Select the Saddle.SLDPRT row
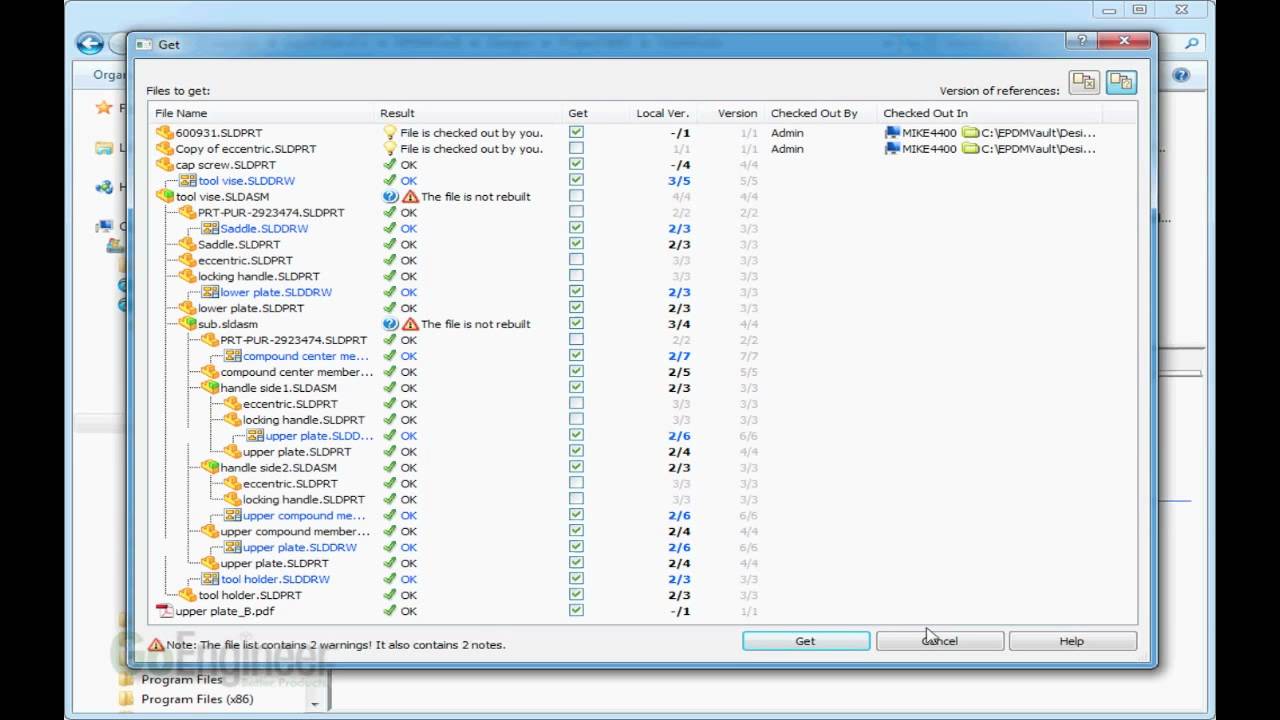This screenshot has height=720, width=1280. click(x=642, y=244)
